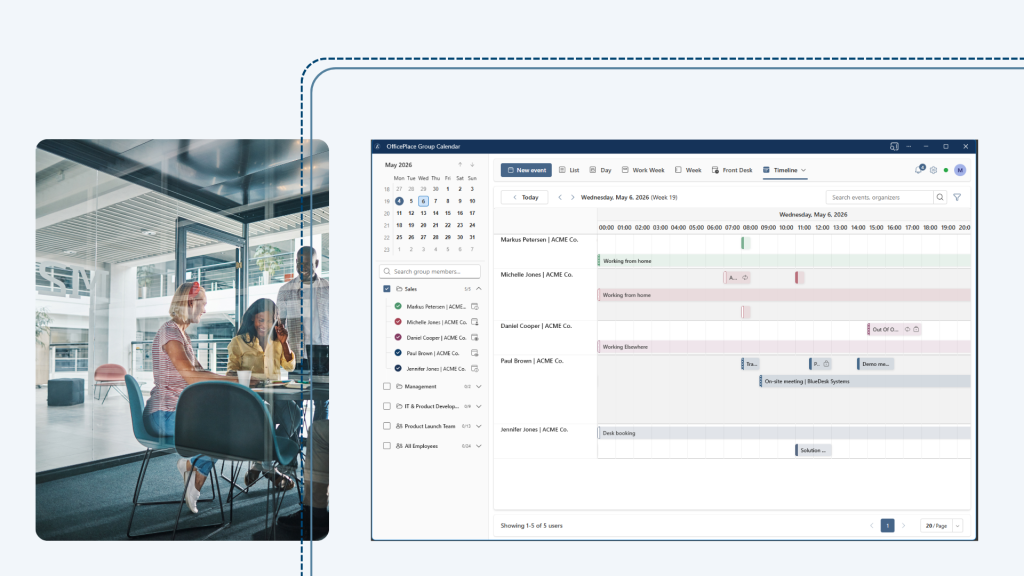Open On-site meeting | BlueDesk Systems event

pos(865,381)
